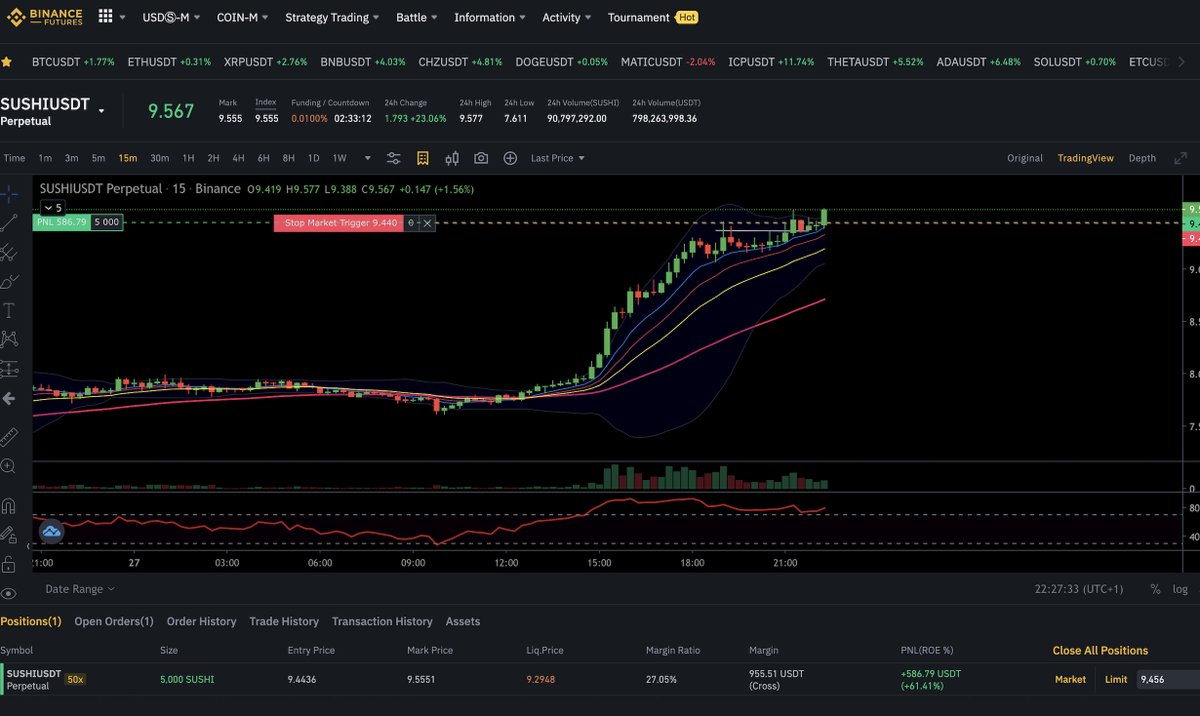The image size is (1200, 716).
Task: Click the TradingView cloud logo on chart
Action: (x=51, y=532)
